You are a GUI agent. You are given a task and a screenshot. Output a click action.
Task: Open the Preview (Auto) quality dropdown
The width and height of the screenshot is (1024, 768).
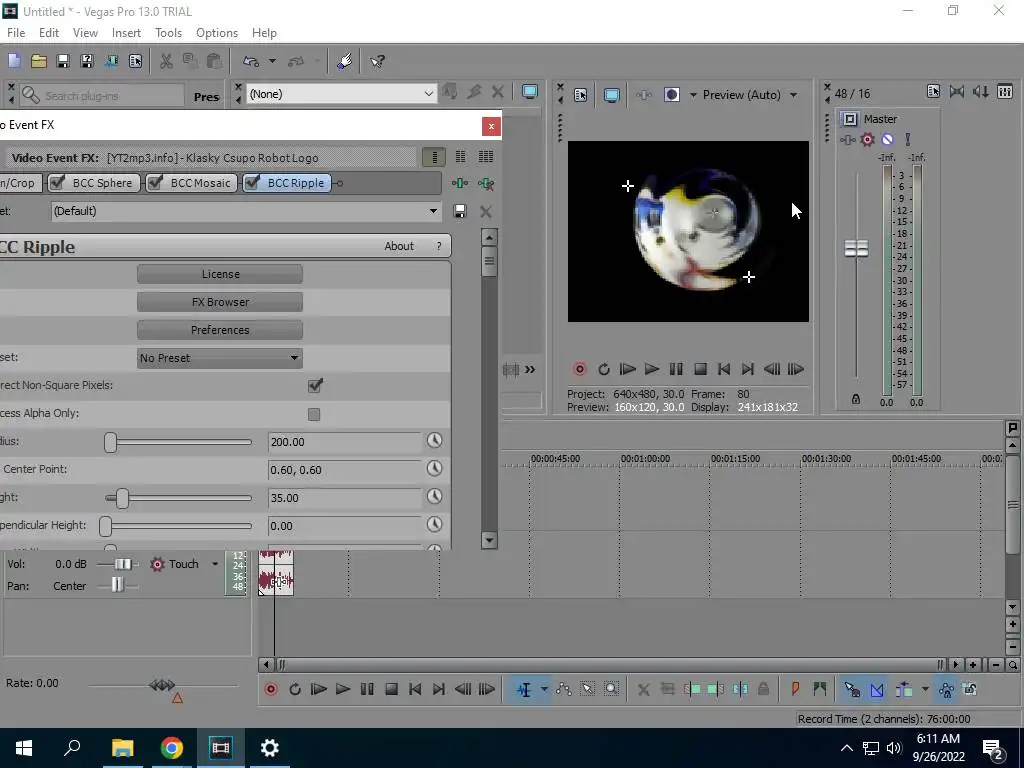coord(750,95)
